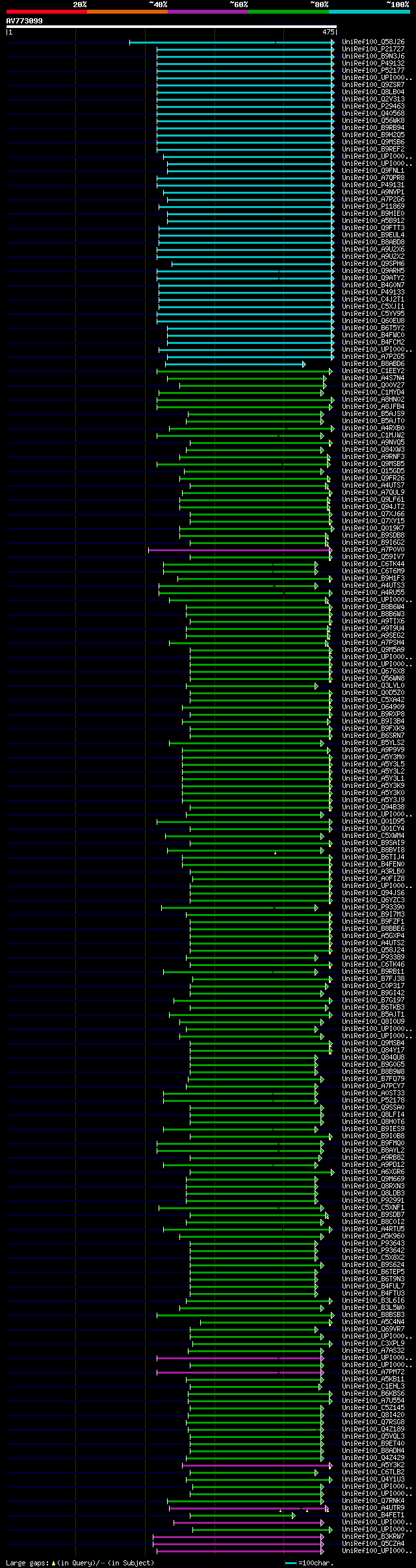Open the UniRef100_Q15GD5 hit
The width and height of the screenshot is (416, 1568).
coord(373,471)
